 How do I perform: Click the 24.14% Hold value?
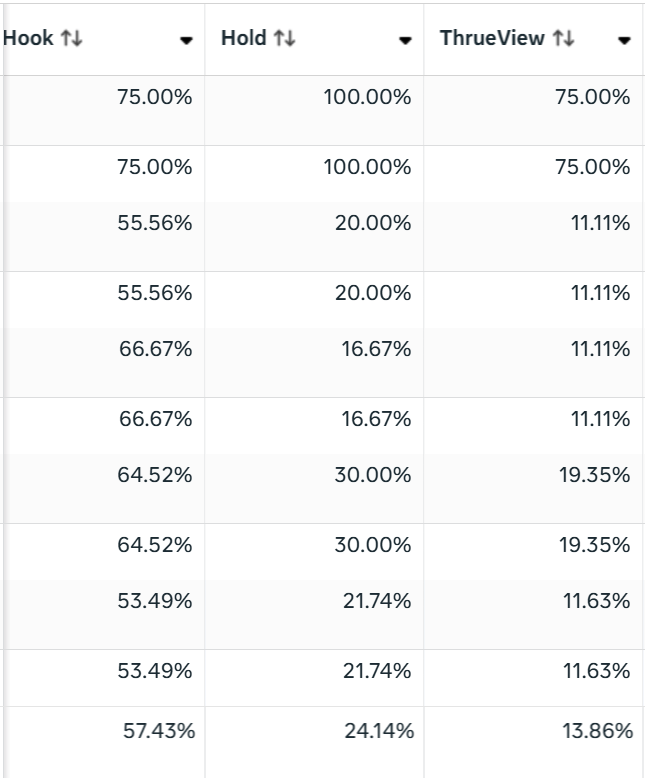378,732
